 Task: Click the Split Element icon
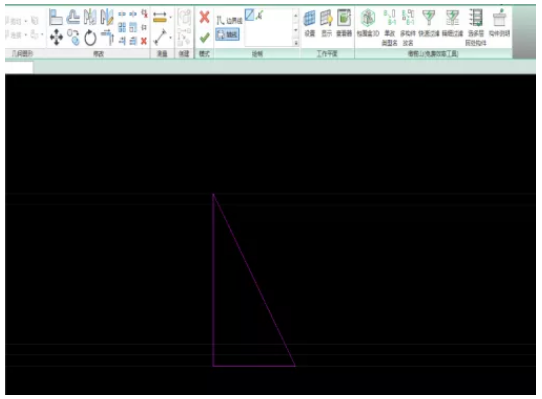[x=122, y=14]
